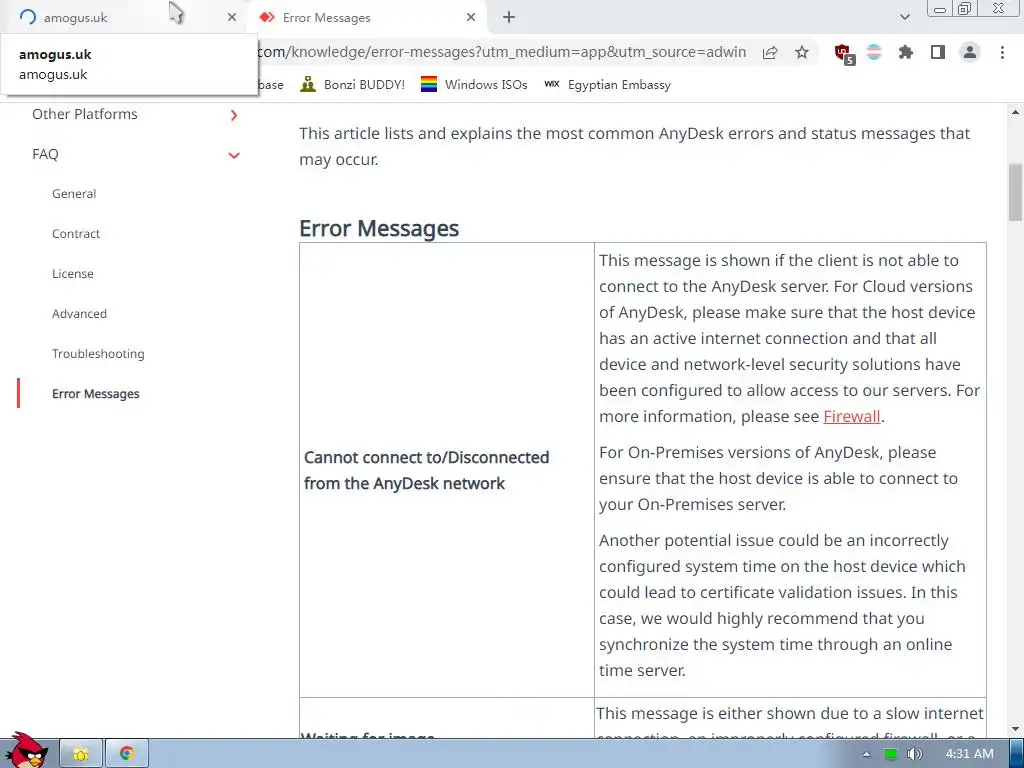The width and height of the screenshot is (1024, 768).
Task: Click the green tray status icon
Action: pyautogui.click(x=890, y=754)
